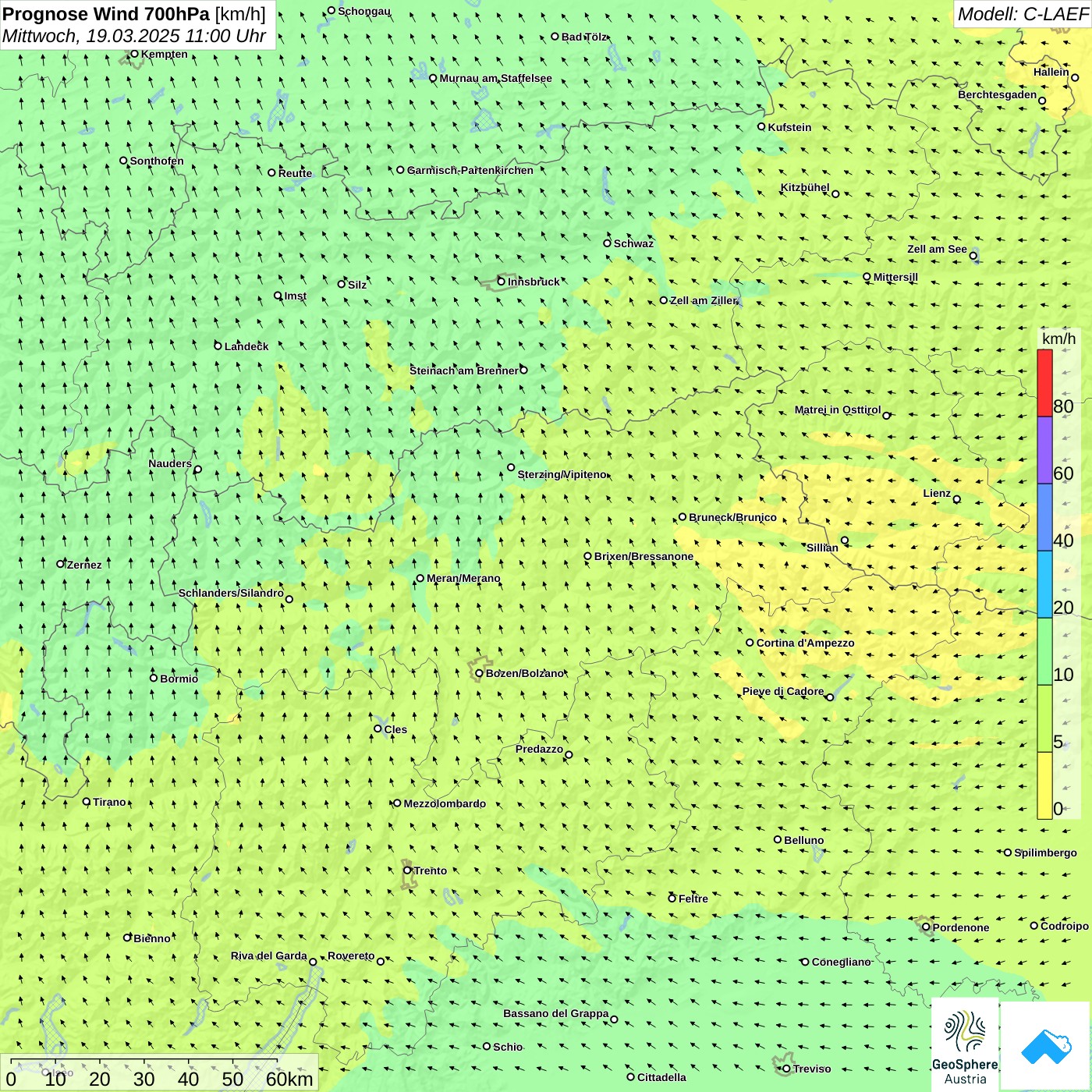The width and height of the screenshot is (1092, 1092).
Task: Select the Riva del Garda label
Action: 268,955
